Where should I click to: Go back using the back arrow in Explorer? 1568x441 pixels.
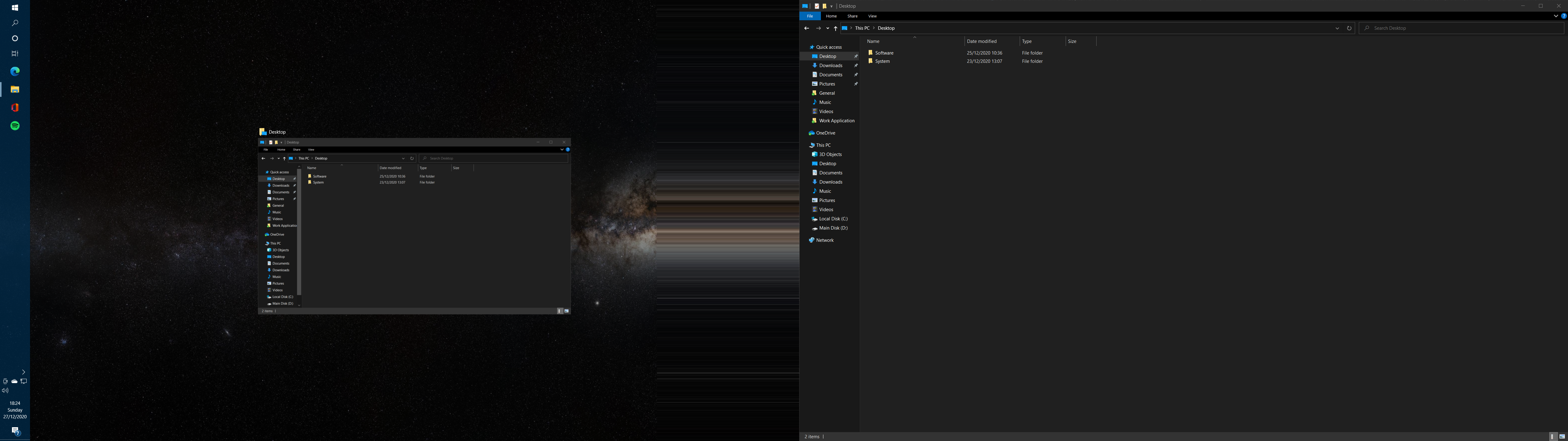click(807, 28)
